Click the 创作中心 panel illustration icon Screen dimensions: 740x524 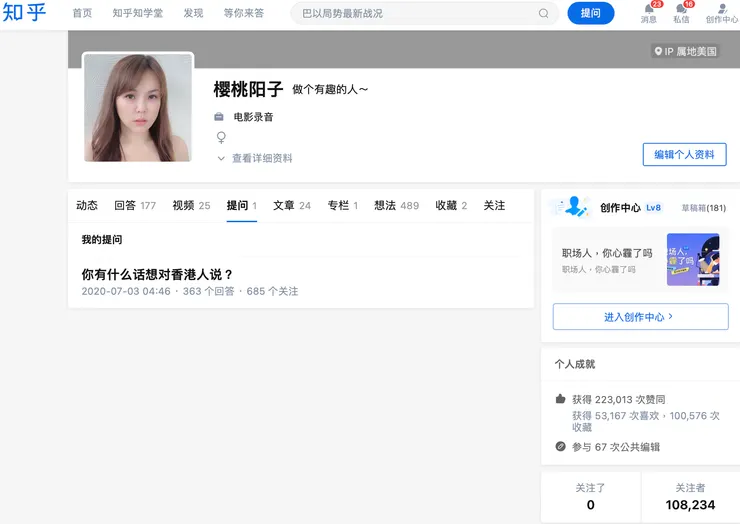pyautogui.click(x=572, y=207)
